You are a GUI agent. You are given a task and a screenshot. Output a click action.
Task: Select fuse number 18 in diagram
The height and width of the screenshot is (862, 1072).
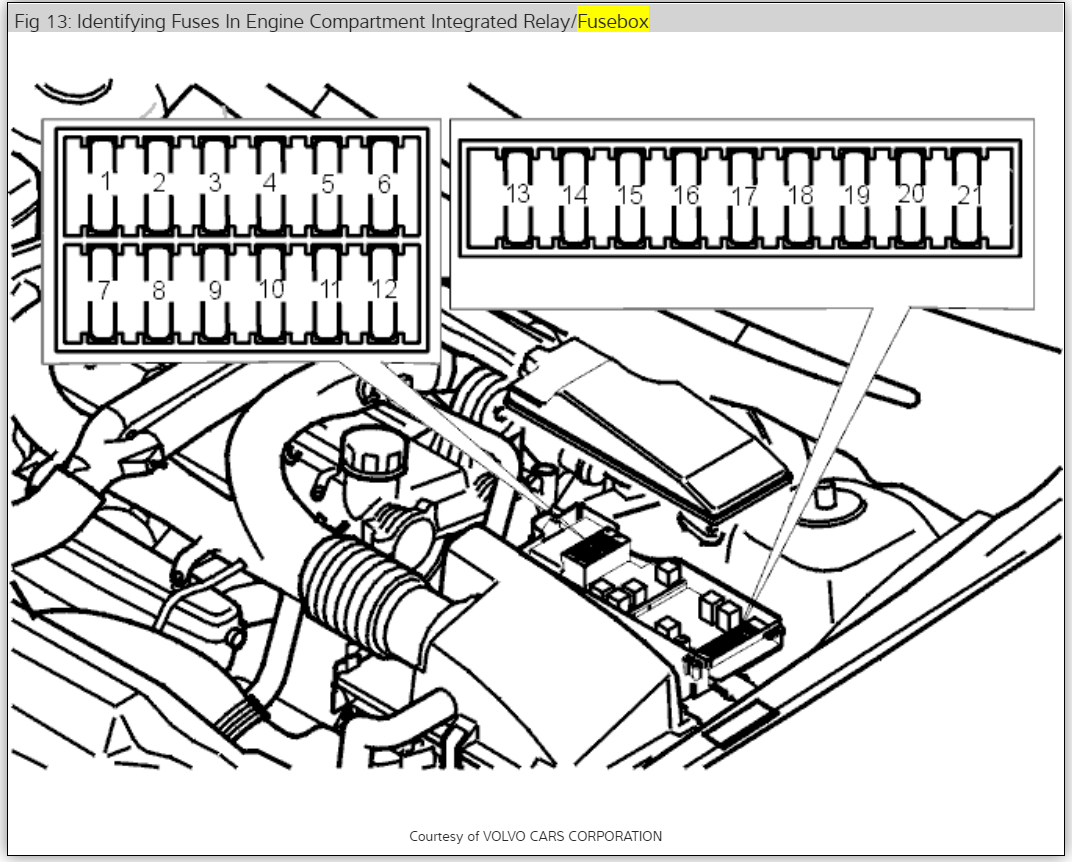[800, 196]
